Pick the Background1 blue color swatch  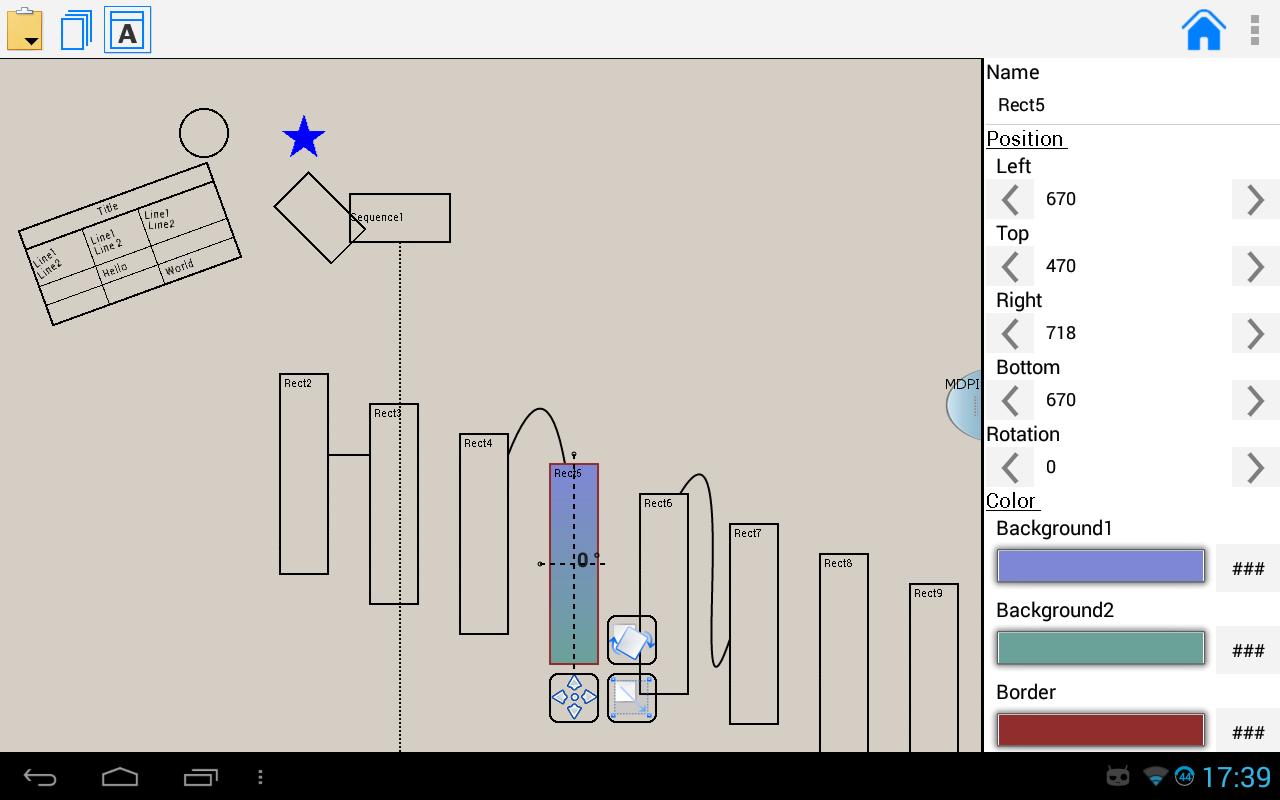point(1100,566)
